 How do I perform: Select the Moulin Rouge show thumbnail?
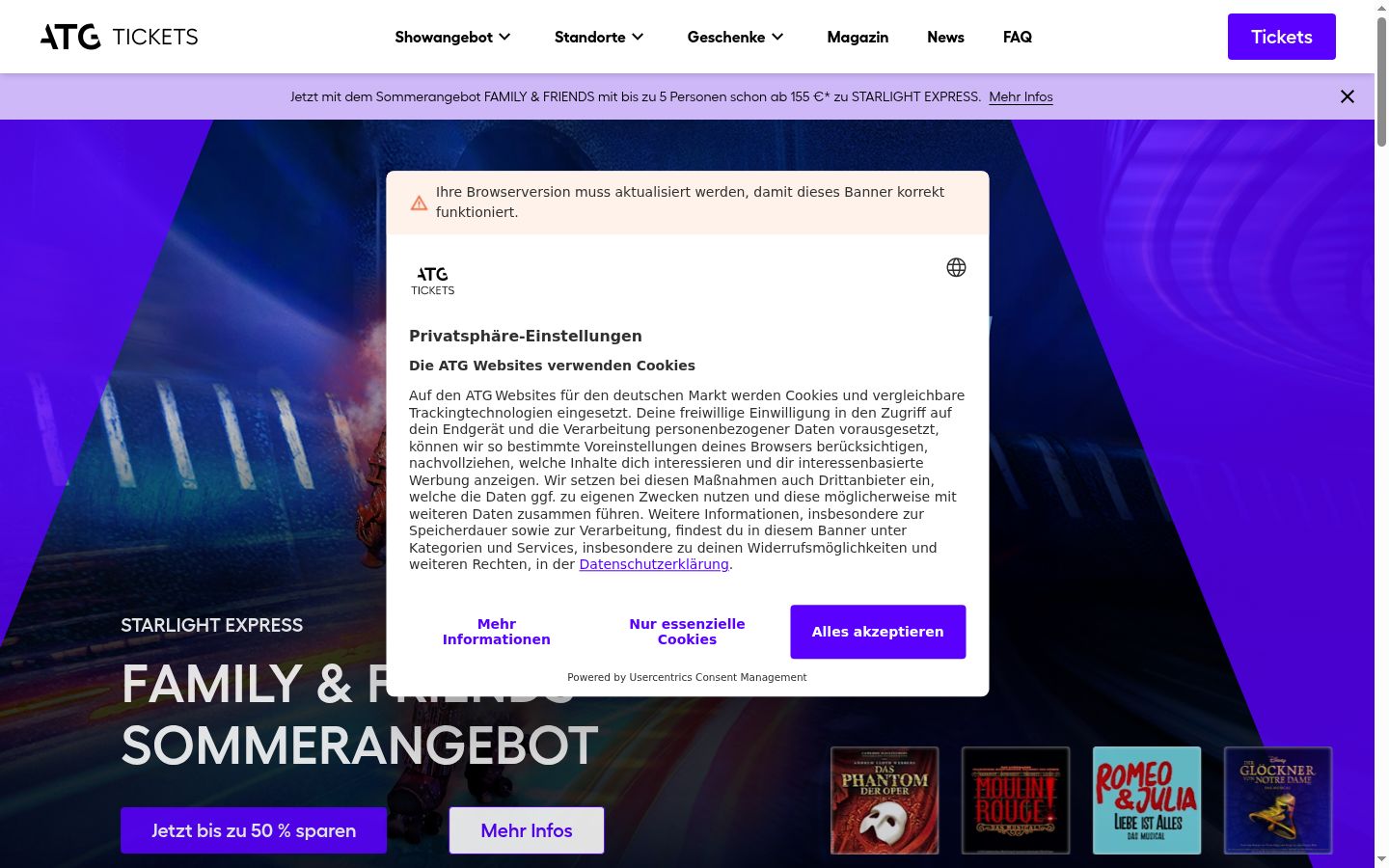(1016, 800)
